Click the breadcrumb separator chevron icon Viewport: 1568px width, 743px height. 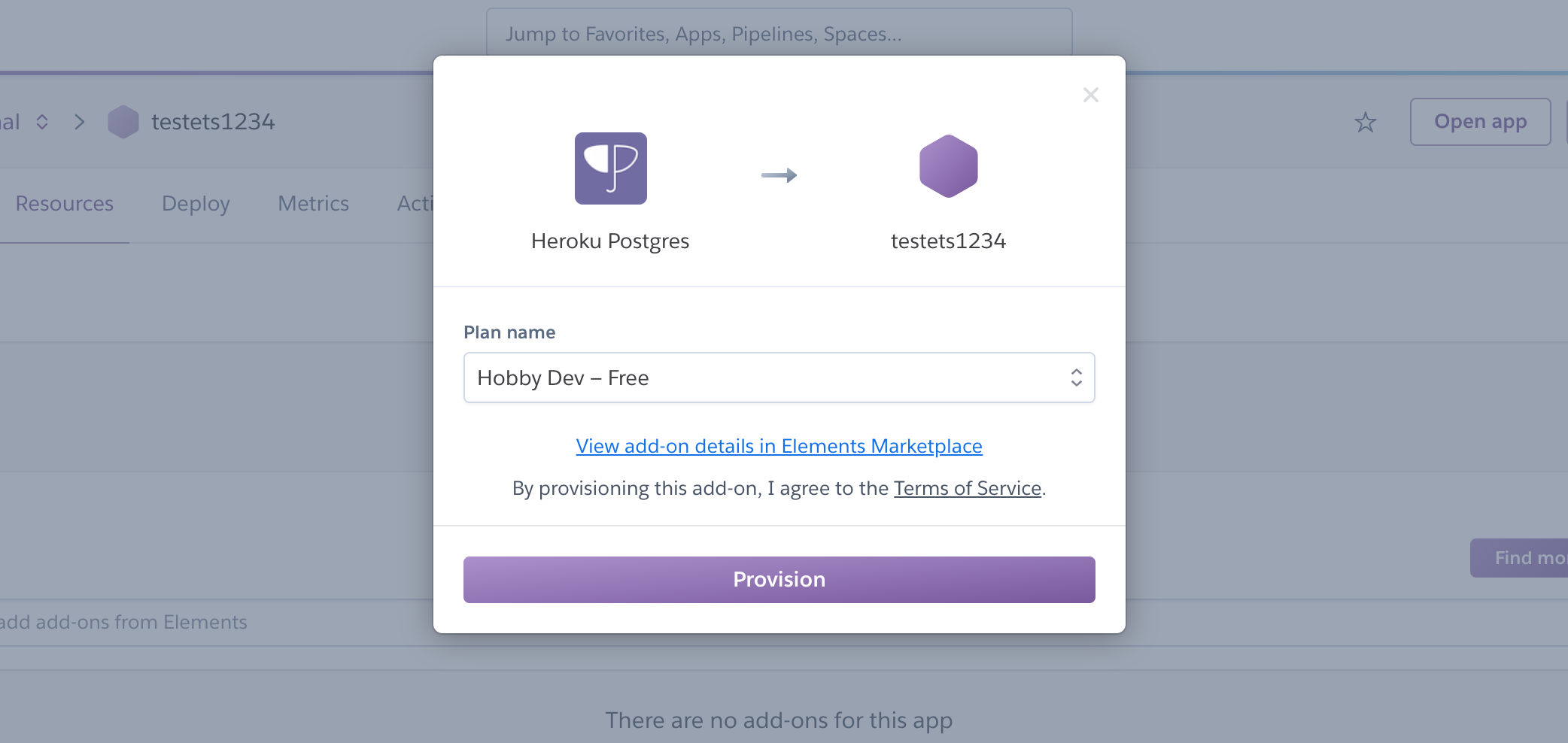click(79, 122)
